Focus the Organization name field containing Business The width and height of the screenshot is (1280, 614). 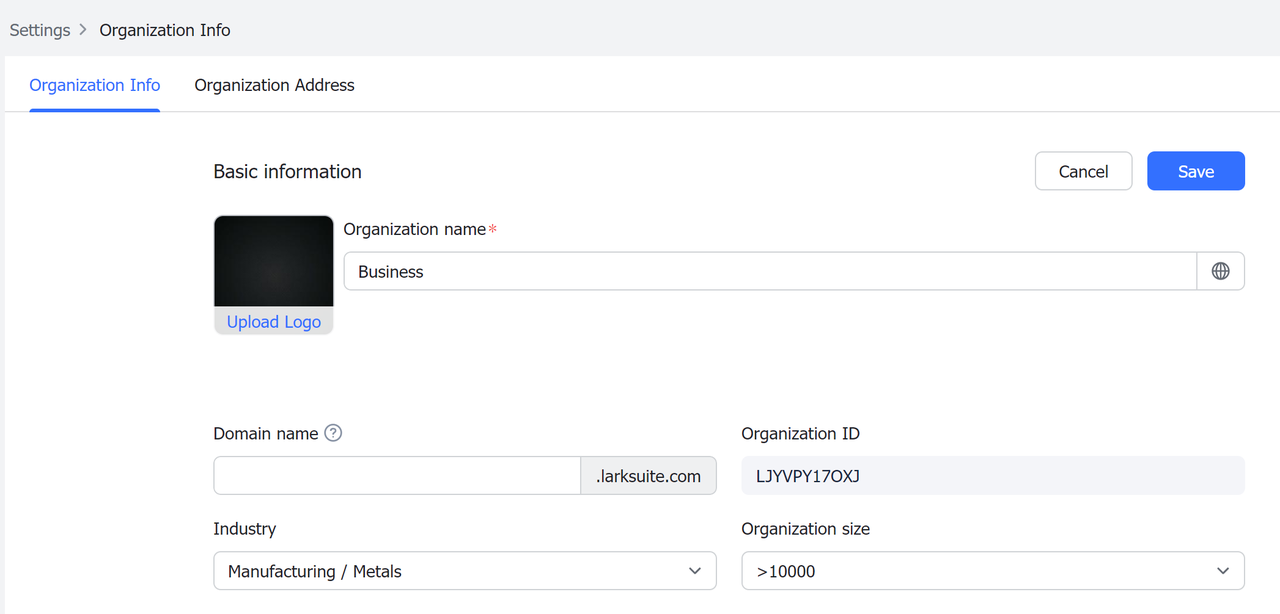pyautogui.click(x=770, y=271)
